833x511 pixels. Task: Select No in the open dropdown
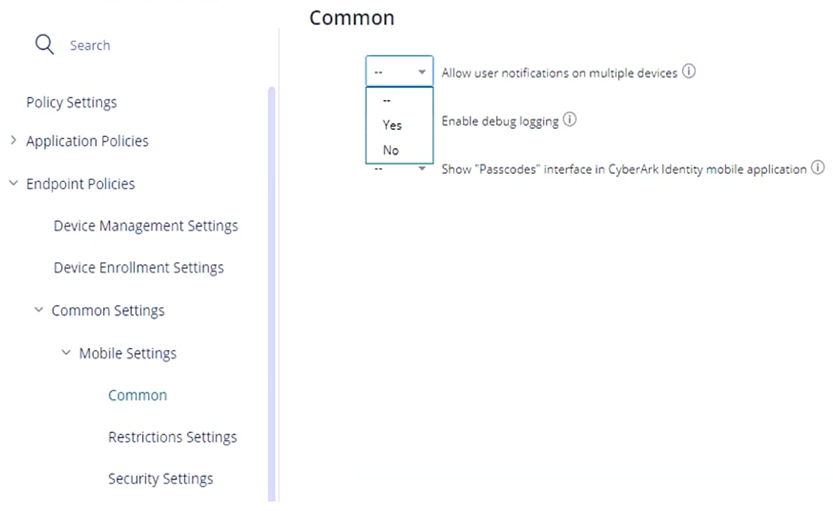click(390, 150)
